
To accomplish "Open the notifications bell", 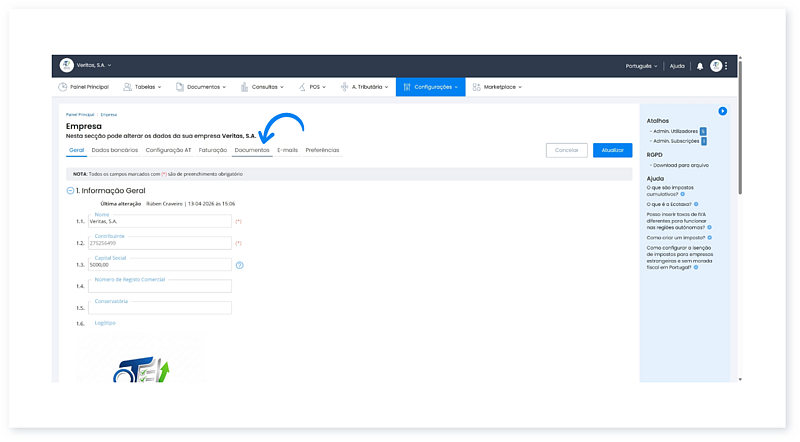I will (x=700, y=66).
